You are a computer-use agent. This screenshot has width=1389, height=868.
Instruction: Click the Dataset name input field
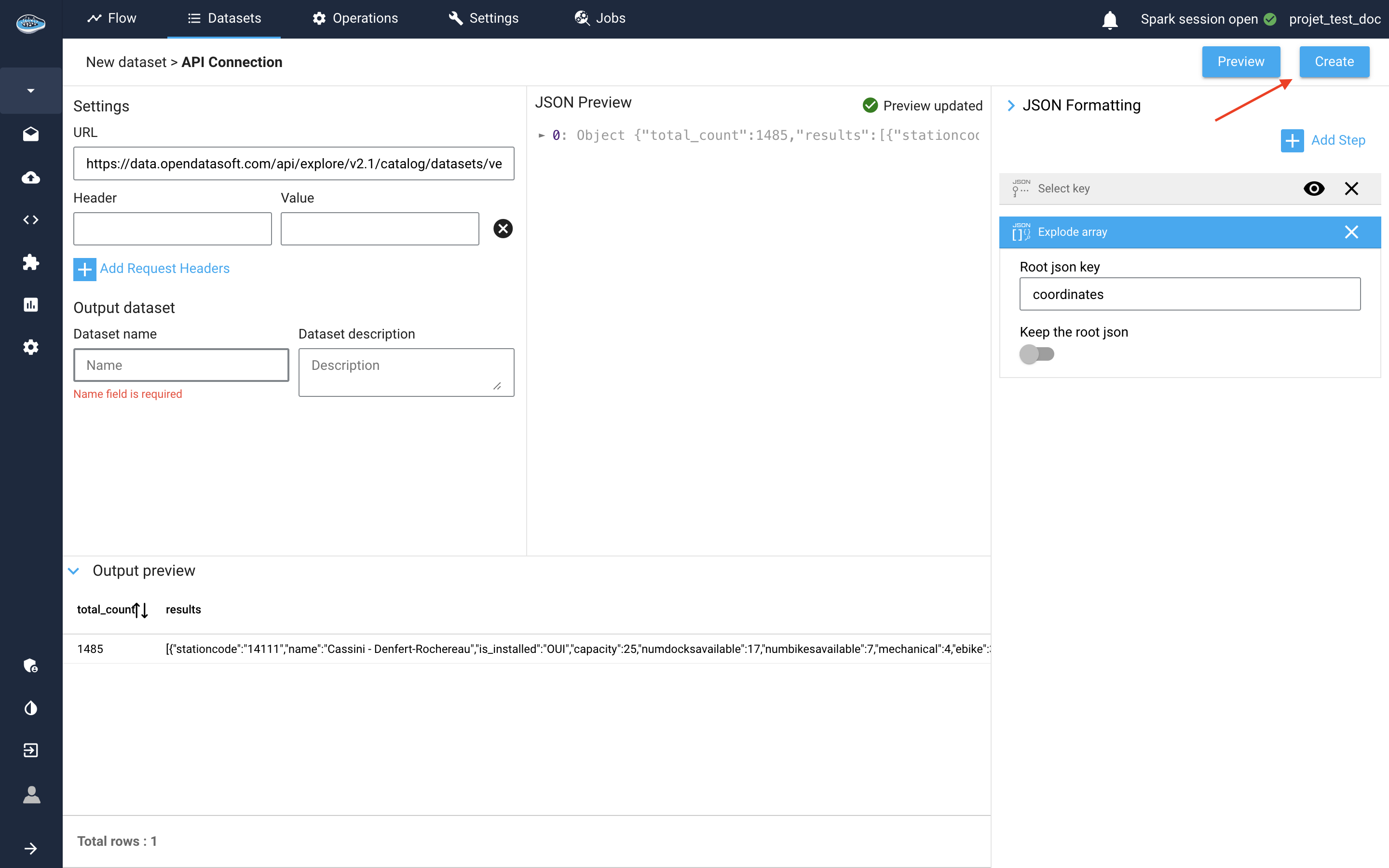pos(181,365)
